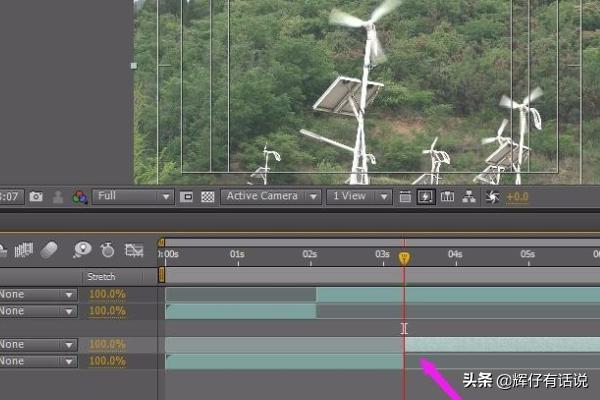Click 100.0% stretch of second layer
The image size is (600, 400).
point(107,311)
